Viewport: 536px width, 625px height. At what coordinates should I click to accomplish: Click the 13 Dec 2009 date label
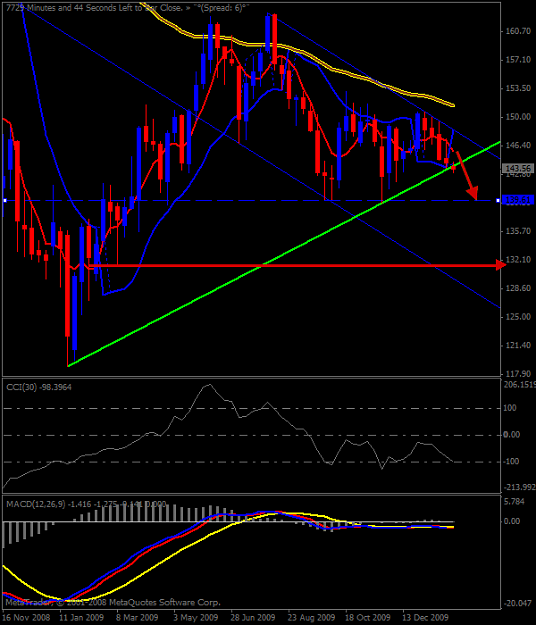point(425,618)
